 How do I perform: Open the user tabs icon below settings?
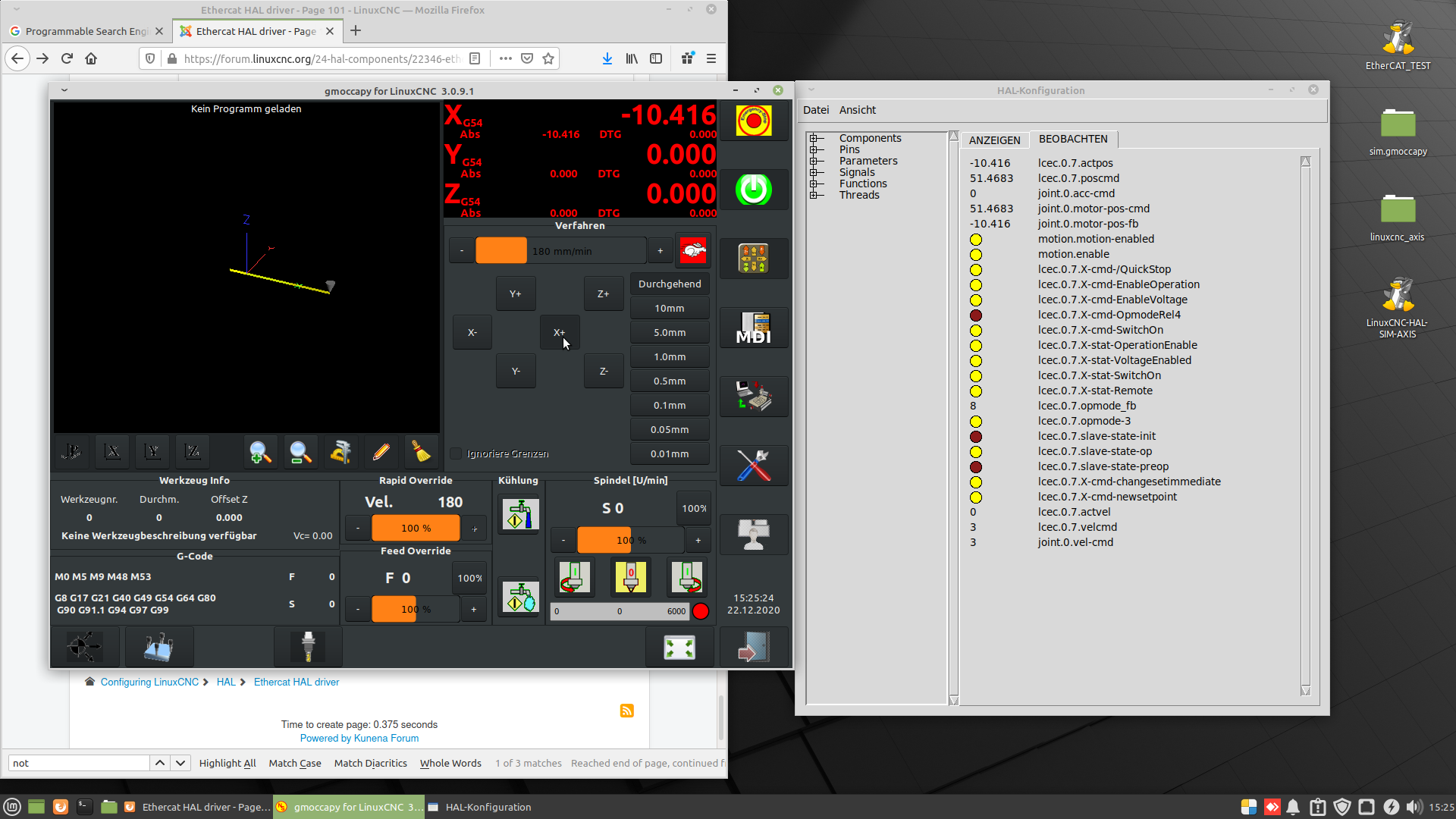pyautogui.click(x=754, y=535)
